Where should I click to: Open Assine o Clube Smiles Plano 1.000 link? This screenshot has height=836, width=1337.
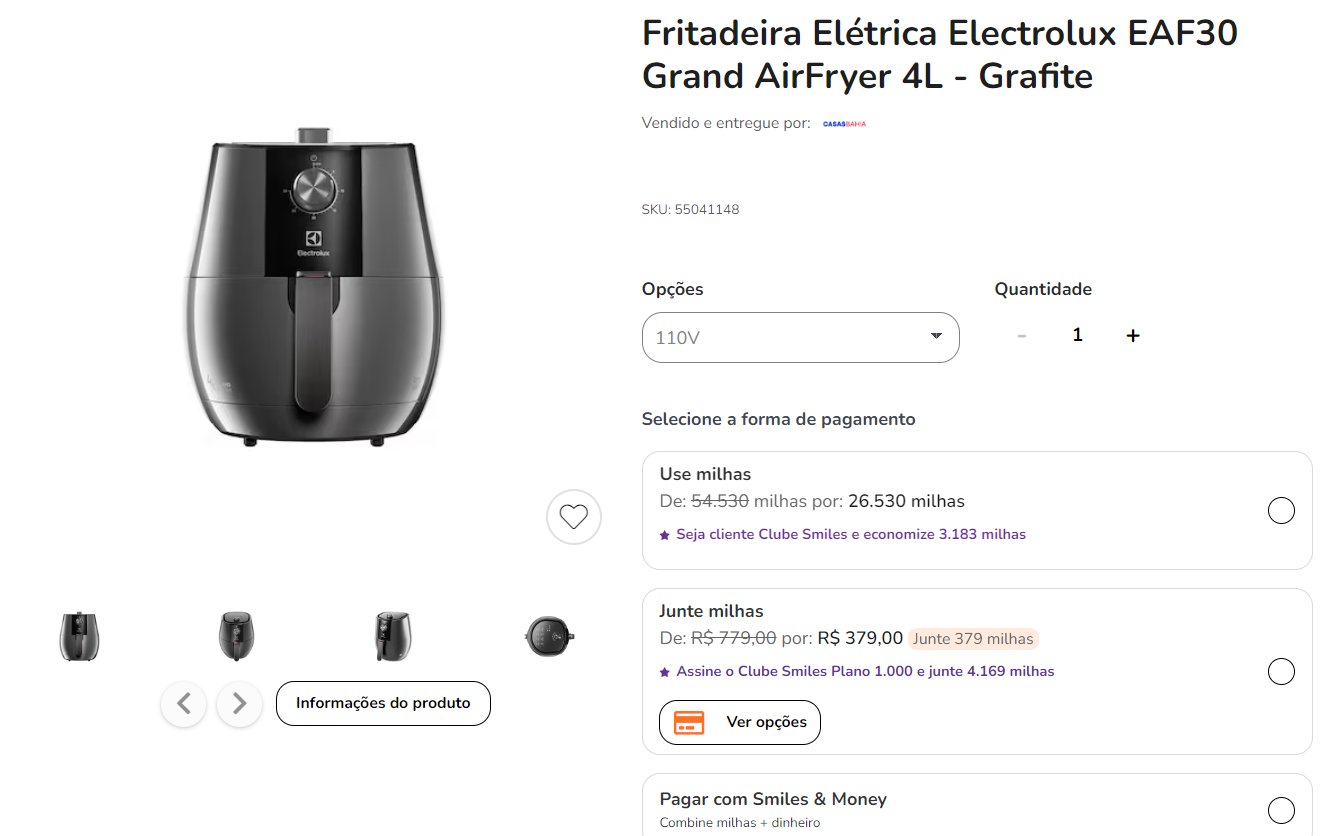coord(865,671)
